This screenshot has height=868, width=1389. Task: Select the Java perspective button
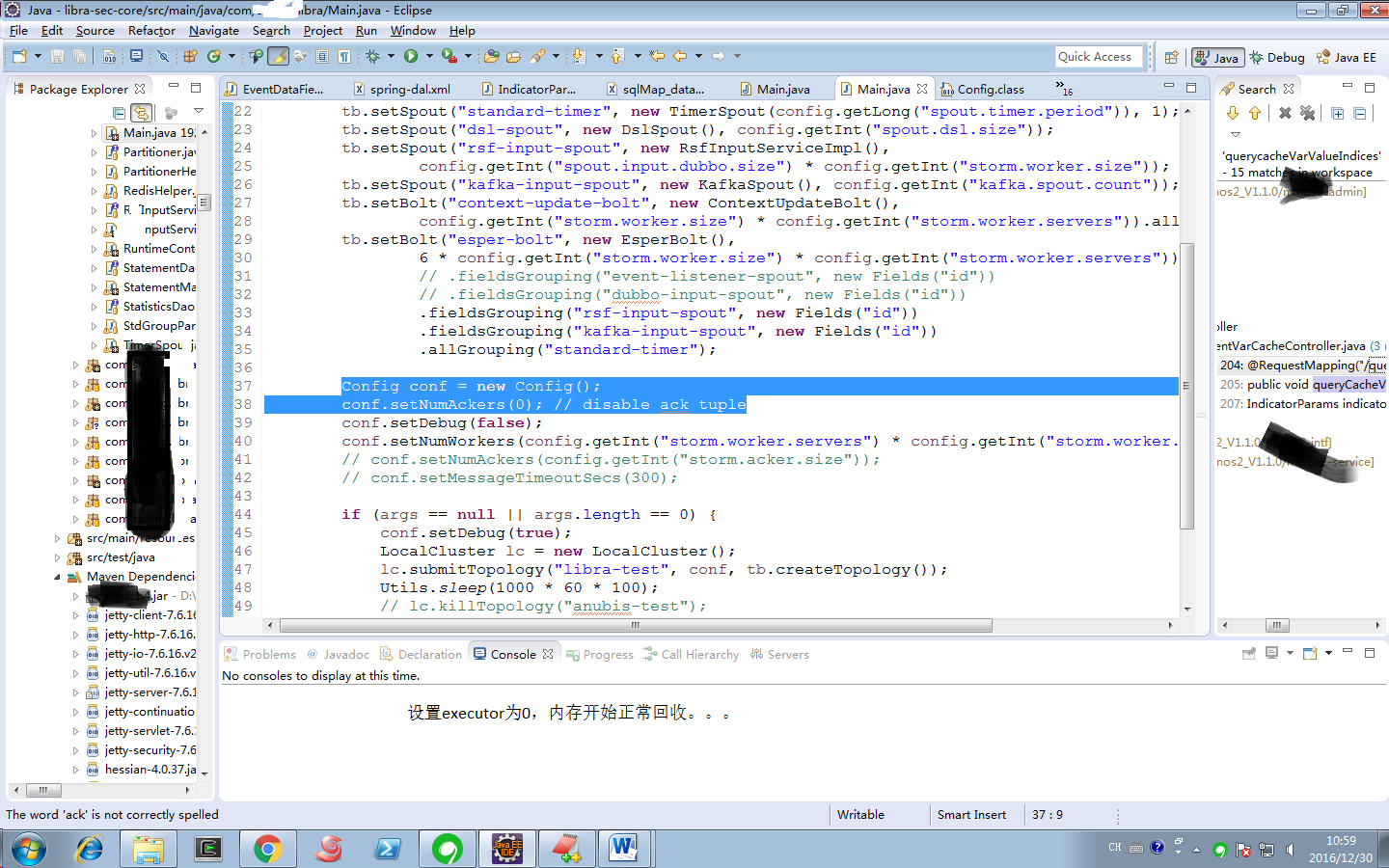click(x=1217, y=58)
